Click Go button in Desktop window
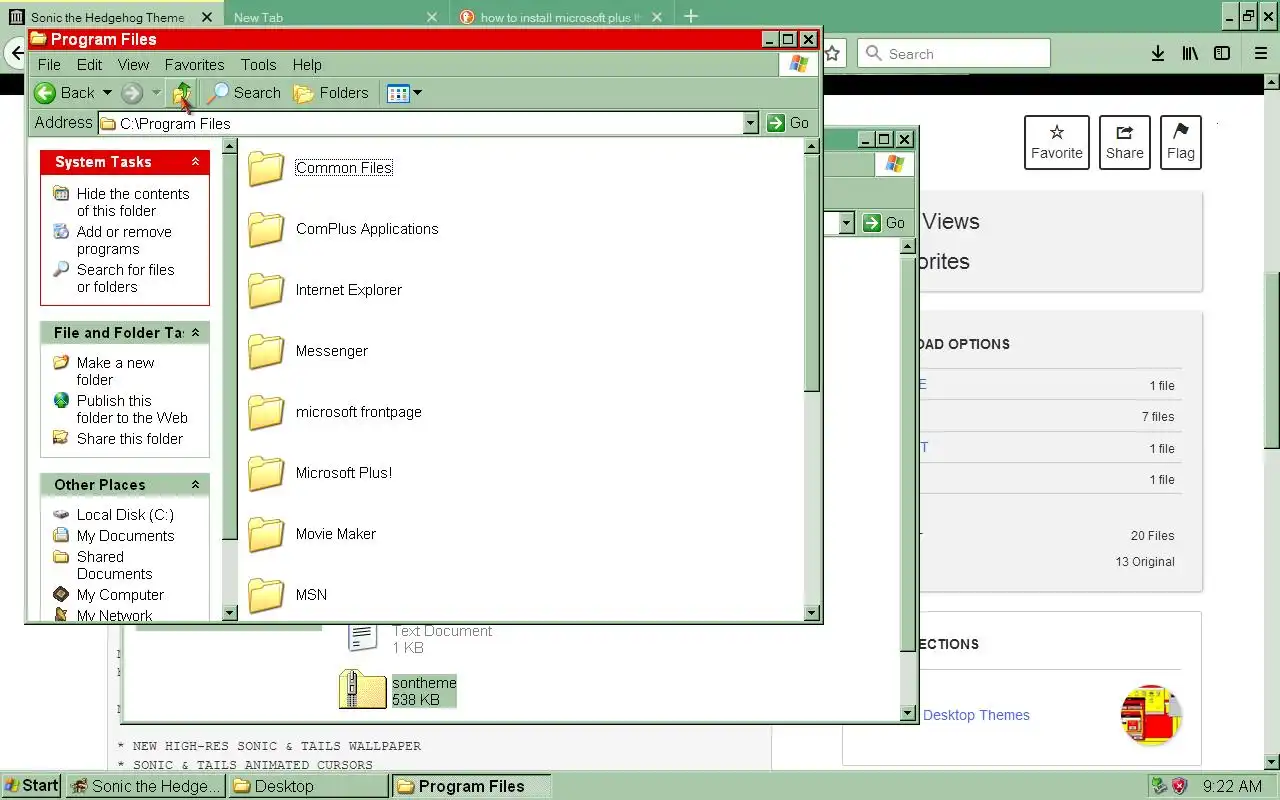Image resolution: width=1280 pixels, height=800 pixels. coord(885,223)
